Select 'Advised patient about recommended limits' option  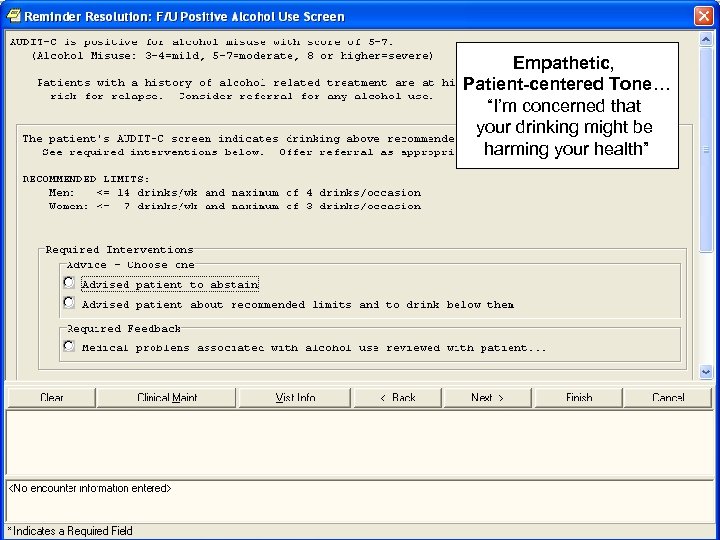point(69,302)
